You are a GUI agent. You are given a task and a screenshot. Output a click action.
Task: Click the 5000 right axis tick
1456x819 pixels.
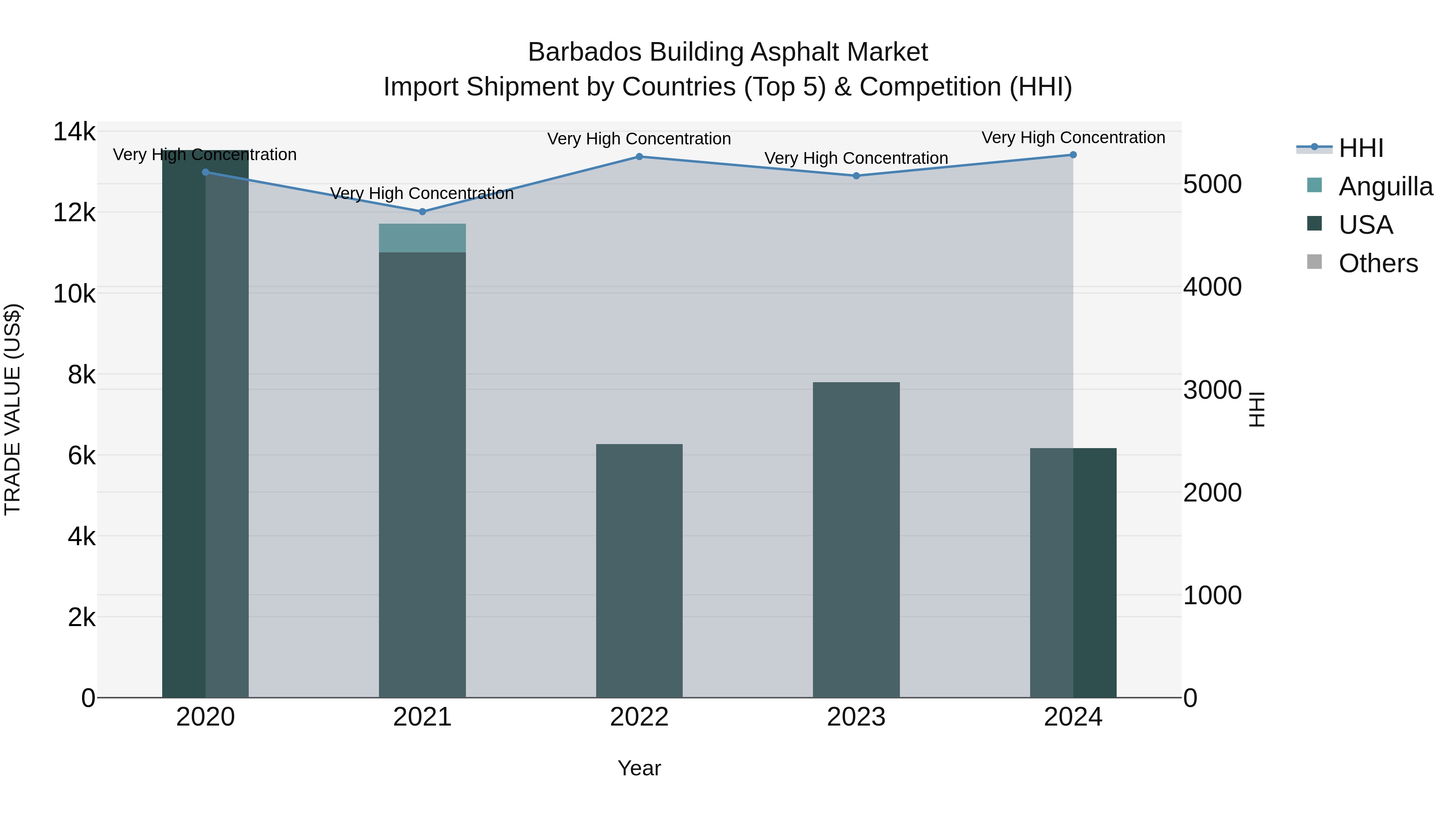click(1213, 184)
